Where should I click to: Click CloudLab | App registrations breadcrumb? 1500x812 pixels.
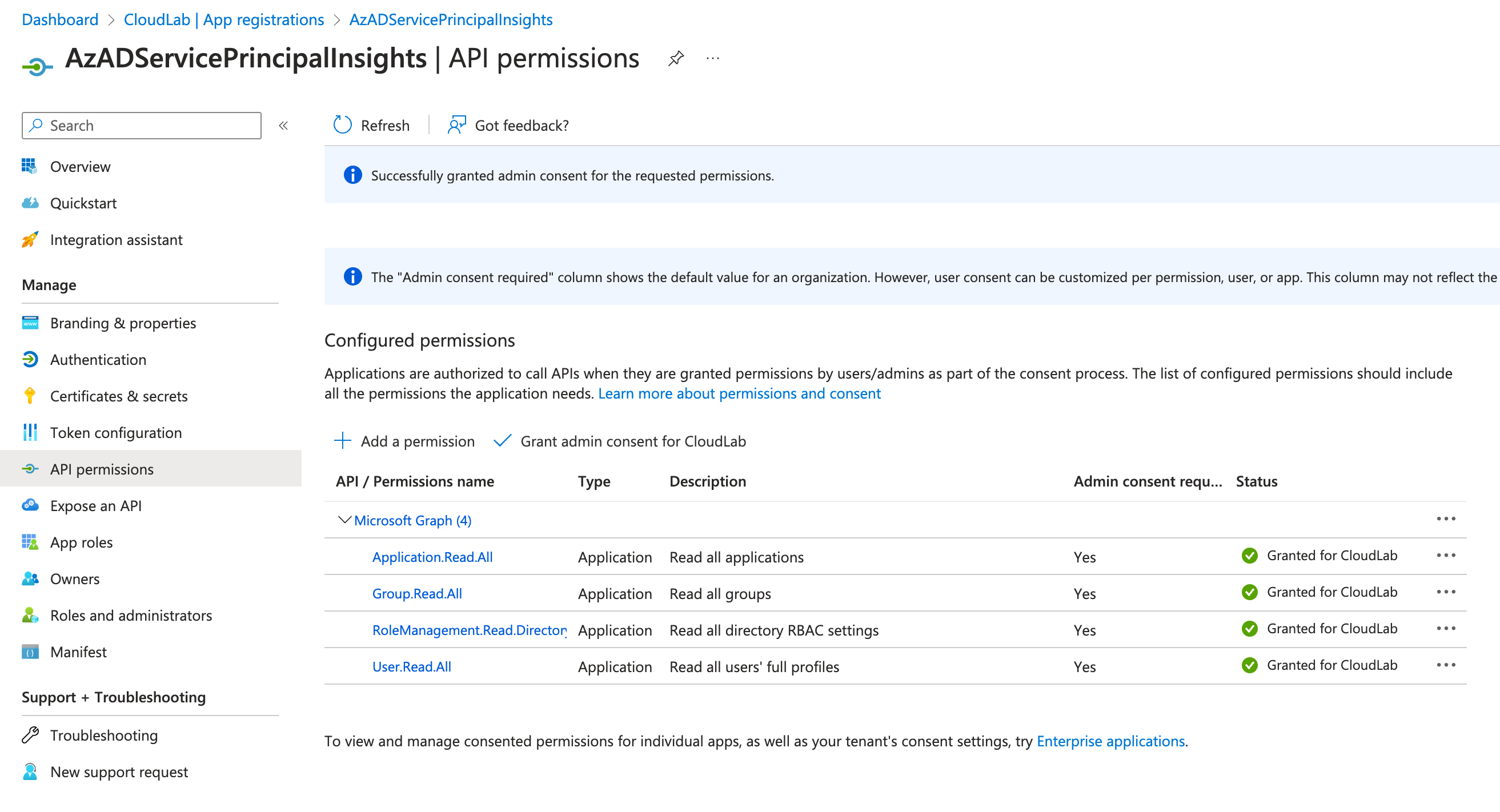coord(223,19)
